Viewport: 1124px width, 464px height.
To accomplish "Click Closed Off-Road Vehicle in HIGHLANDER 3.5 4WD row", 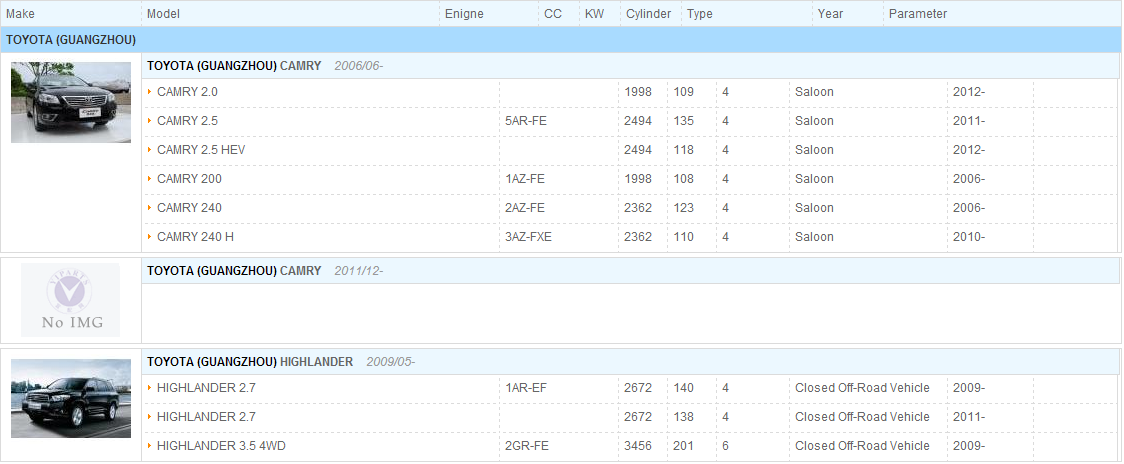I will (862, 445).
